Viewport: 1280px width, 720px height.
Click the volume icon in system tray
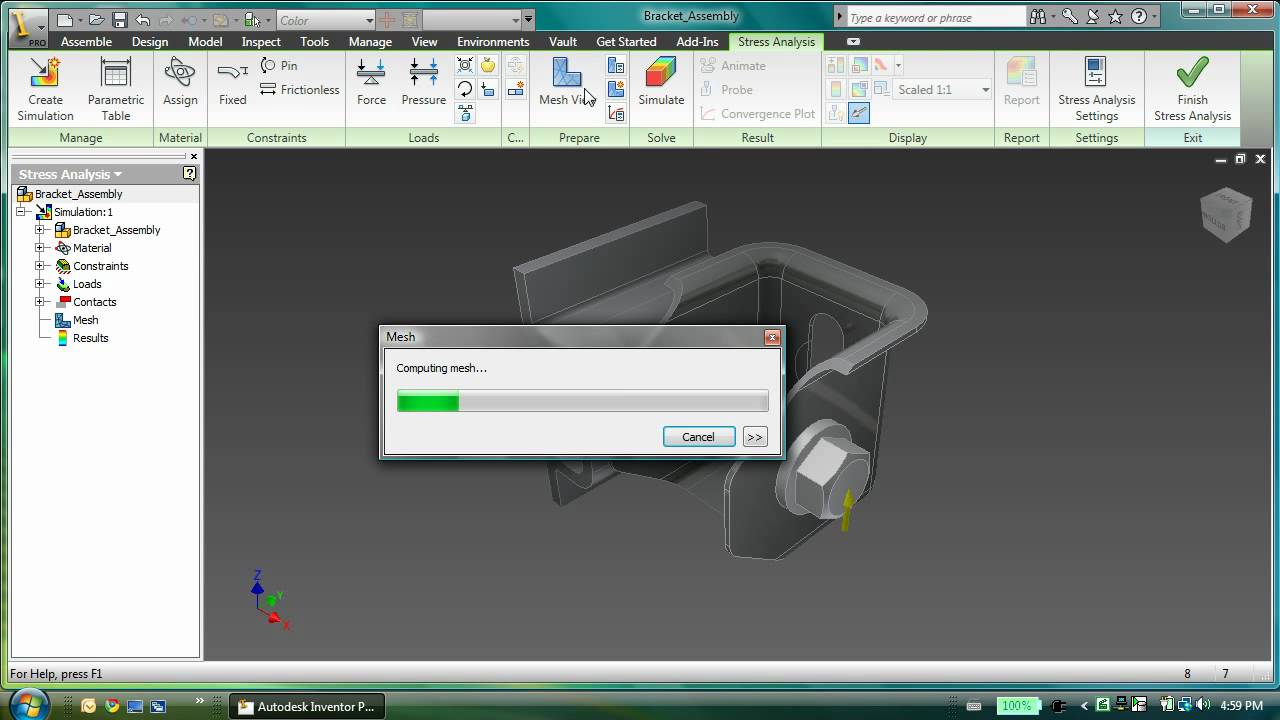click(1202, 705)
